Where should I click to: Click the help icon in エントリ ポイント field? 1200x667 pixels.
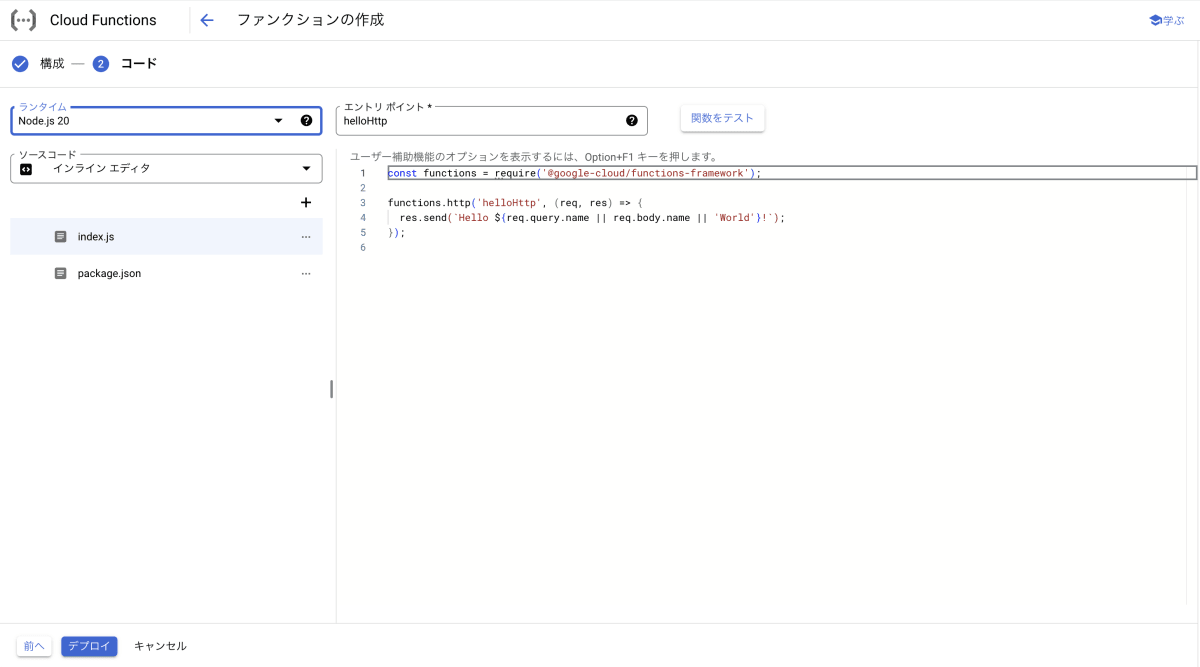click(x=632, y=121)
